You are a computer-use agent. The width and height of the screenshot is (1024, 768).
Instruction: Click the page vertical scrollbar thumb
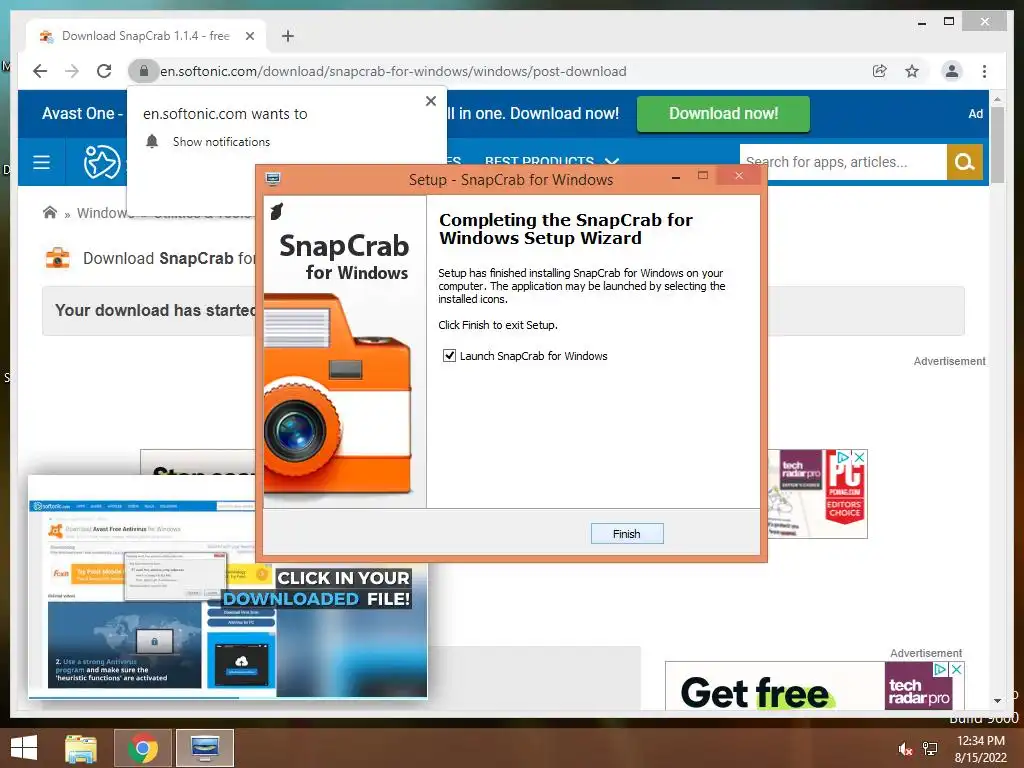pyautogui.click(x=997, y=145)
